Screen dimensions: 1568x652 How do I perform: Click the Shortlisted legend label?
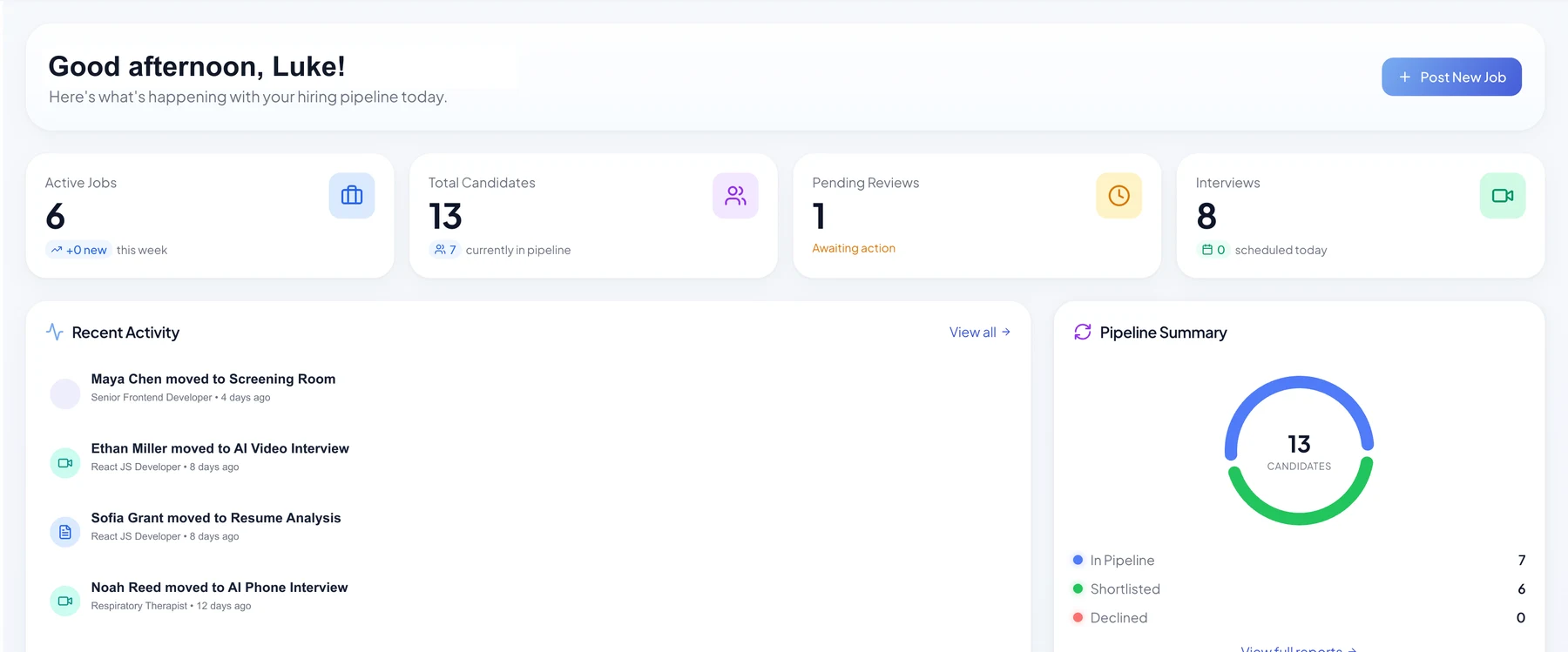pos(1125,589)
